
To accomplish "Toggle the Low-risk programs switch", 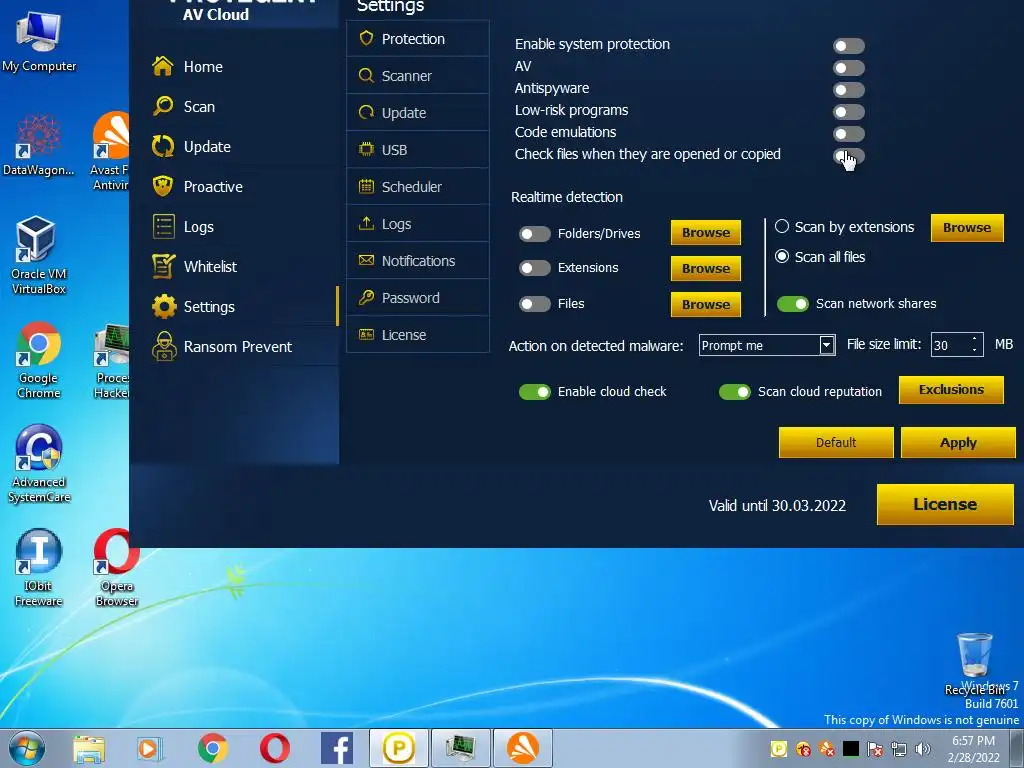I will 848,112.
